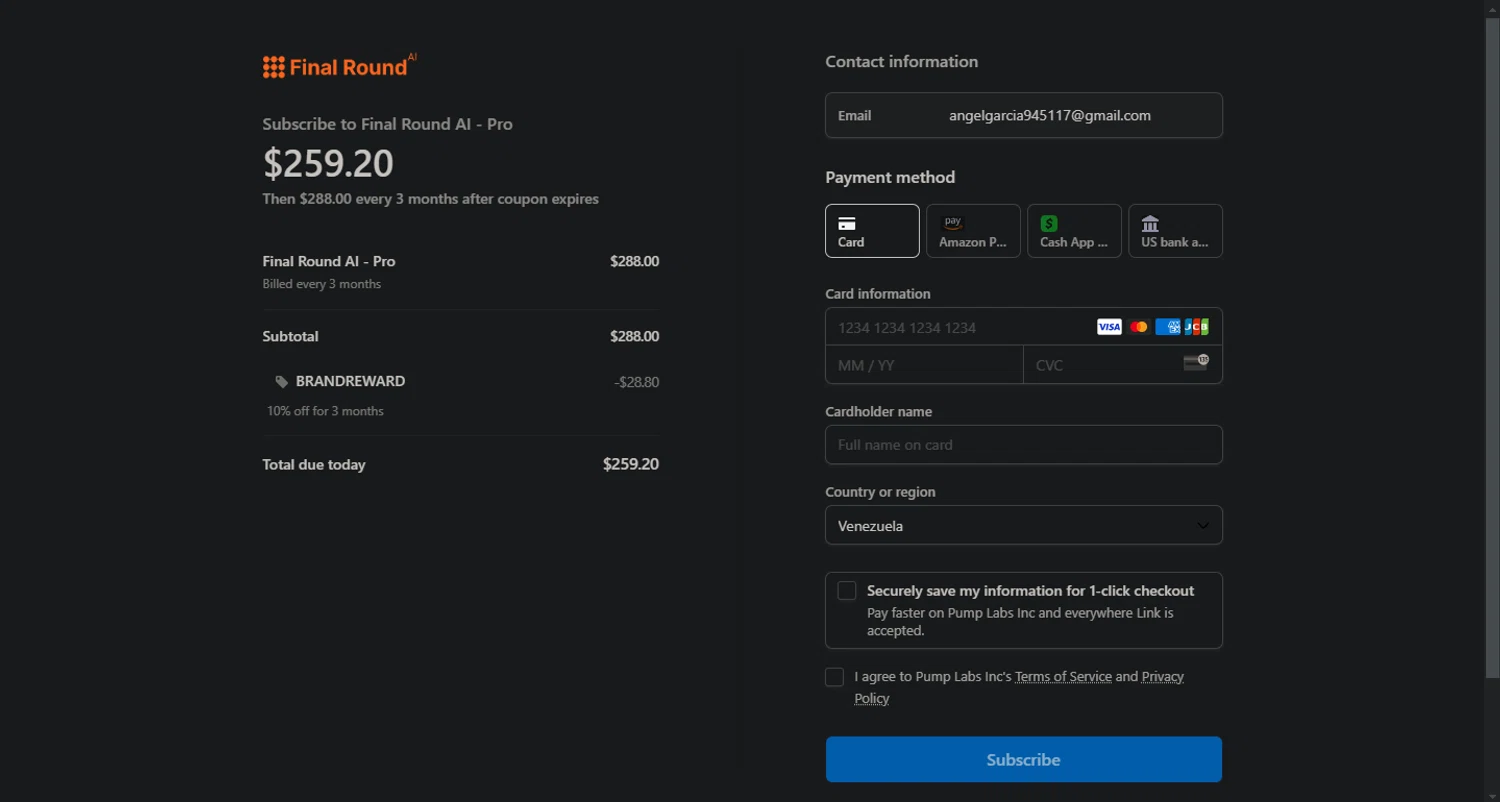
Task: Click the dropdown chevron next to Venezuela
Action: [x=1203, y=526]
